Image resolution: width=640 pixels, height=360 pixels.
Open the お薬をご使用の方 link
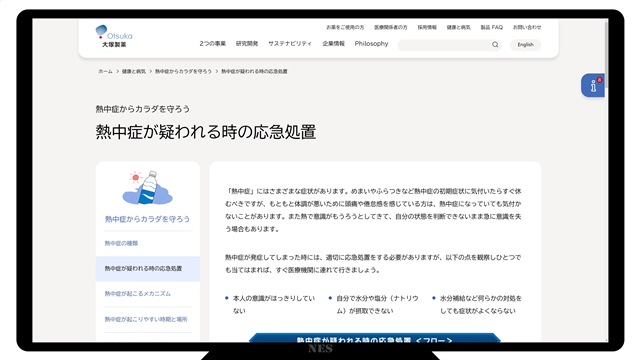click(345, 27)
